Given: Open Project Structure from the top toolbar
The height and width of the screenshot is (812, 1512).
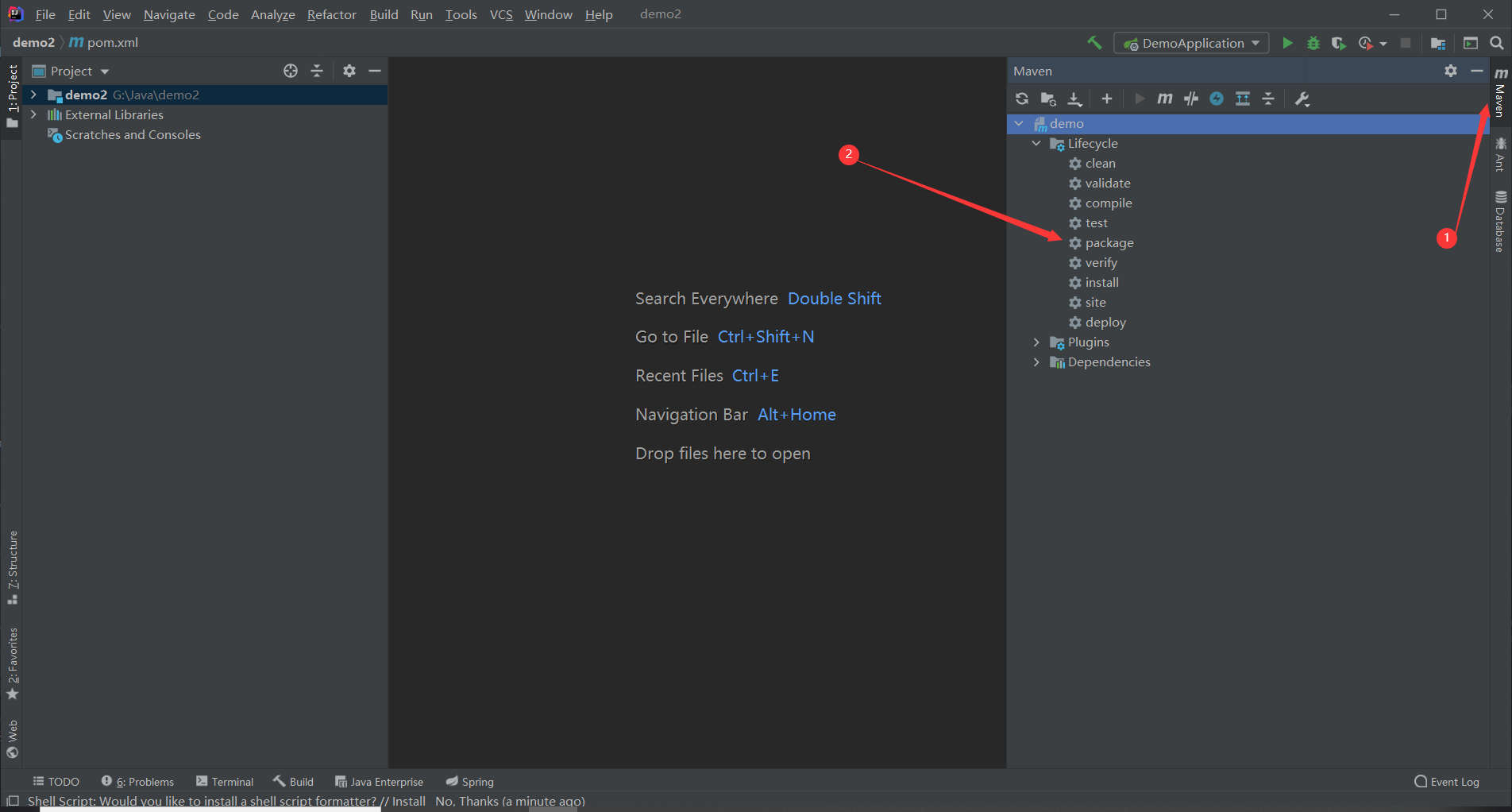Looking at the screenshot, I should click(1438, 43).
